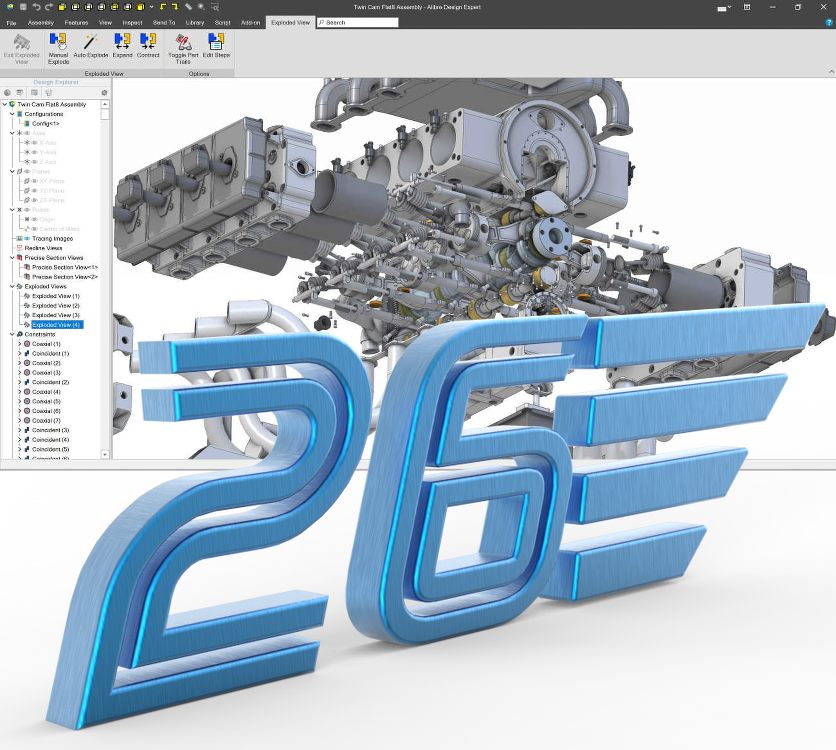Click the Design Explorer settings gear icon
The height and width of the screenshot is (750, 836).
coord(104,92)
